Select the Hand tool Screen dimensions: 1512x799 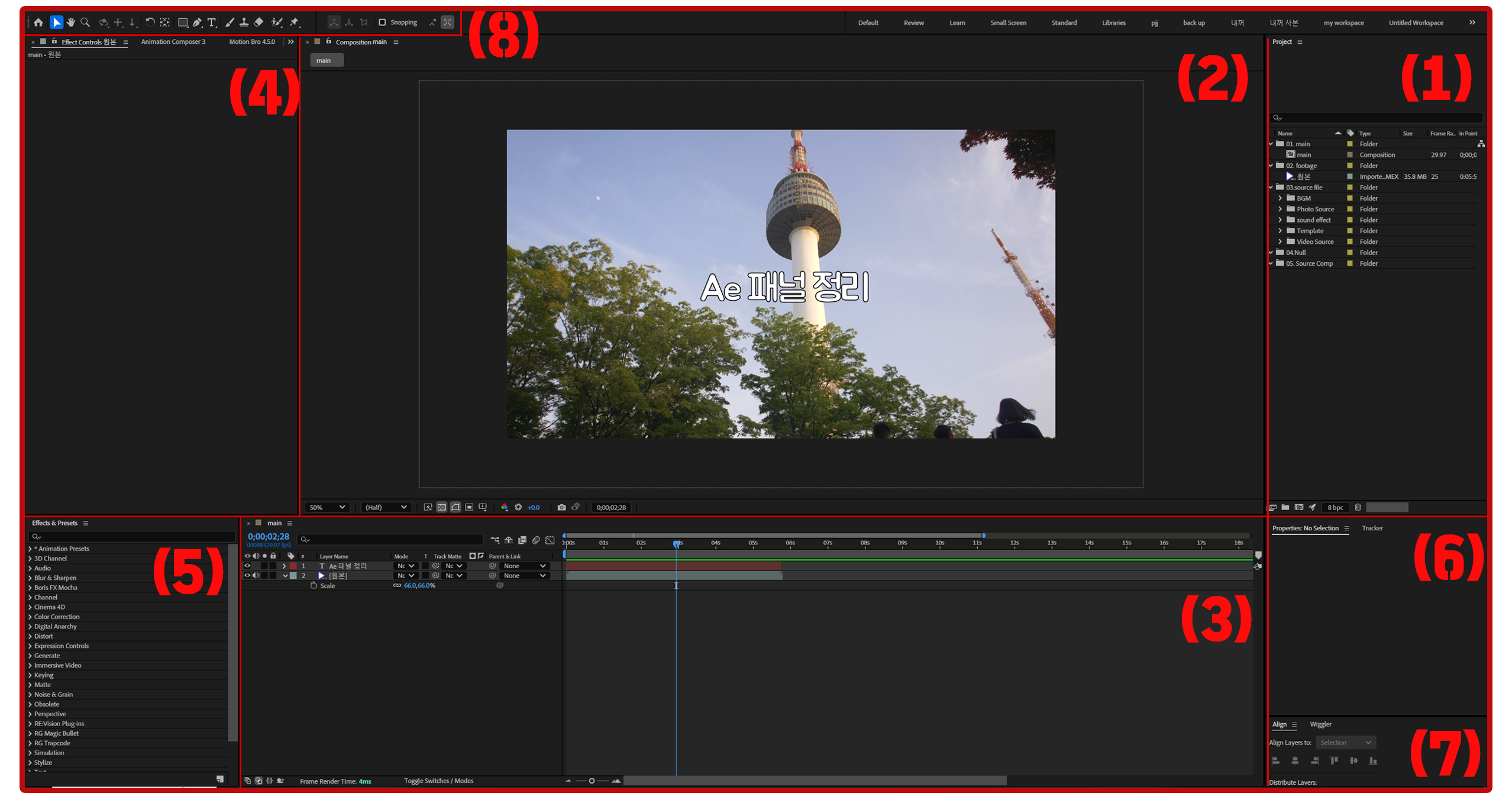[x=71, y=22]
